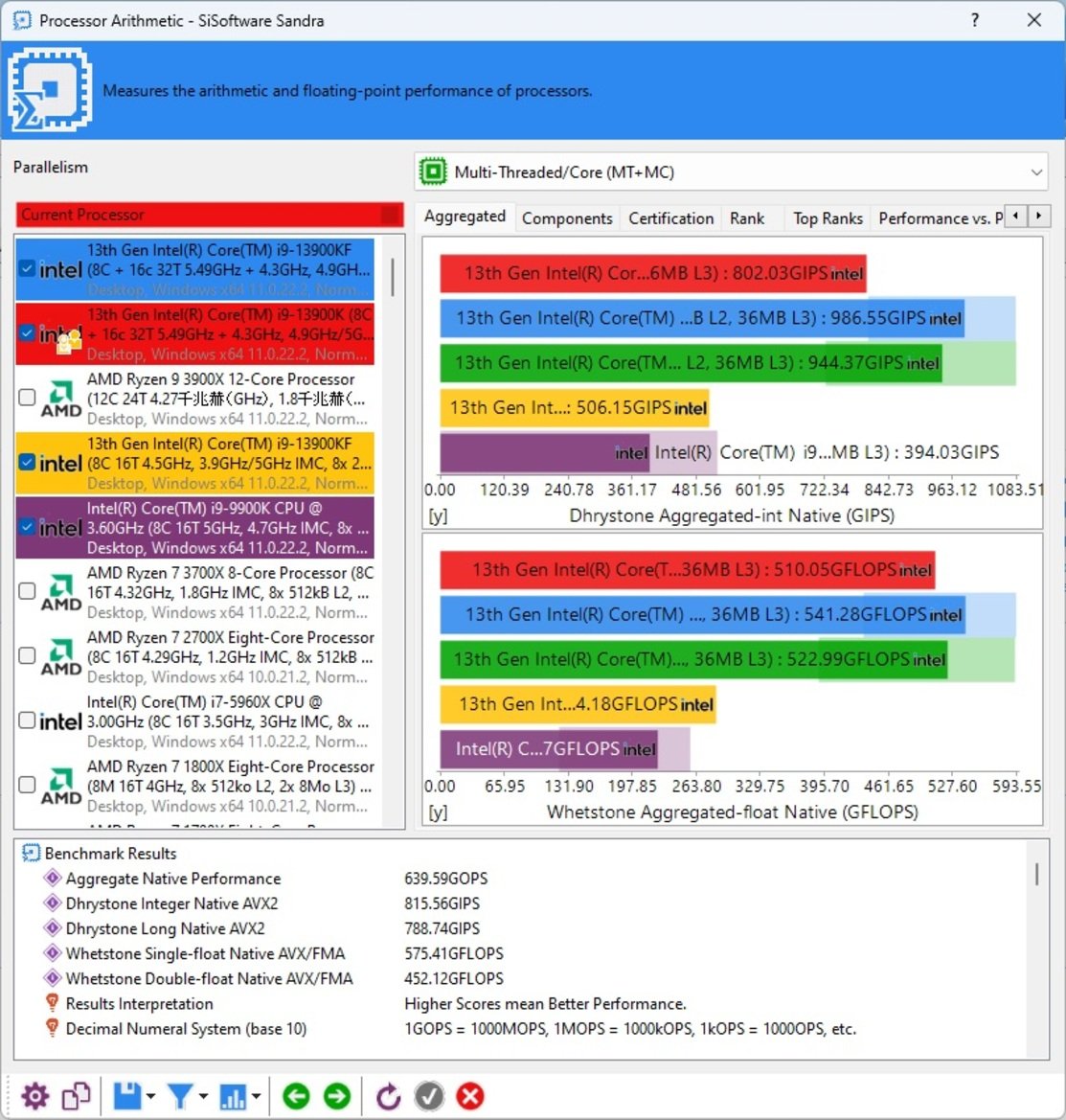Click the Processor Arithmetic sigma chip logo
This screenshot has width=1066, height=1120.
tap(49, 89)
